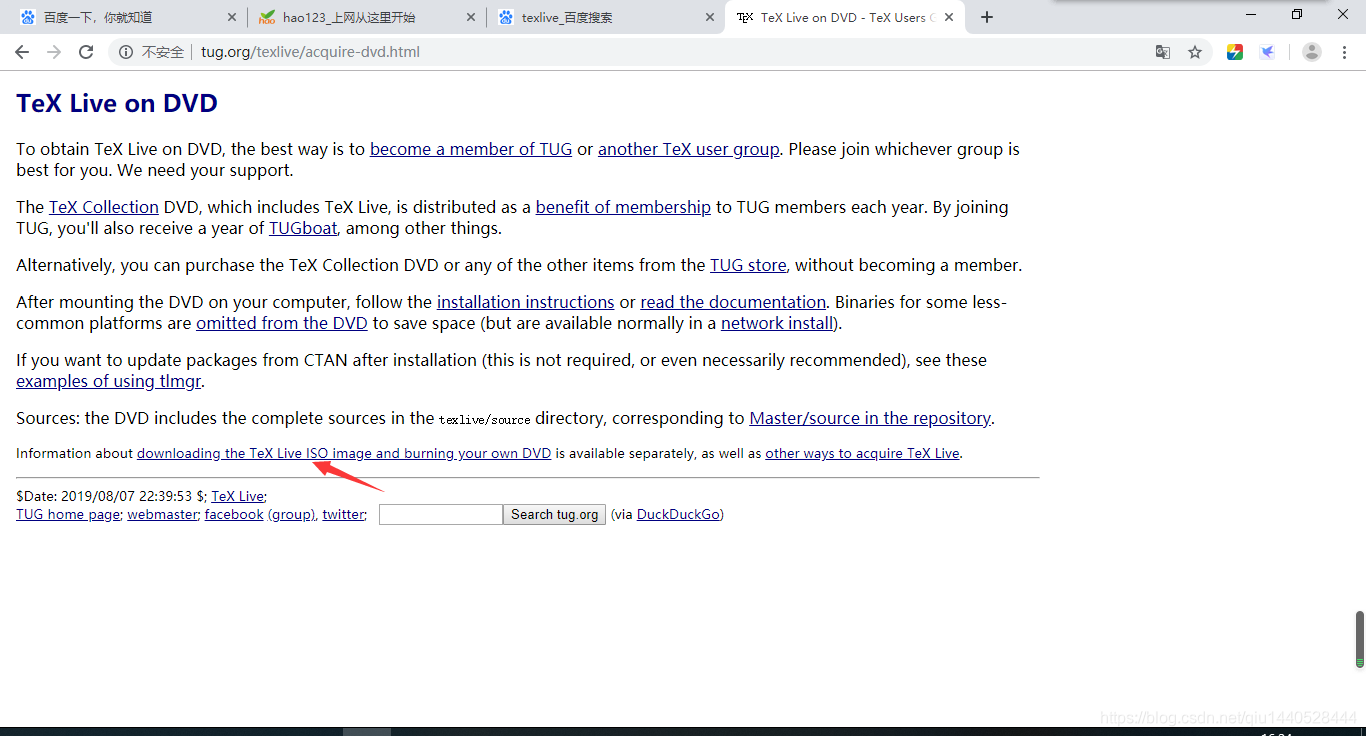Open 'examples of using tlmgr' link
The image size is (1366, 736).
[110, 381]
